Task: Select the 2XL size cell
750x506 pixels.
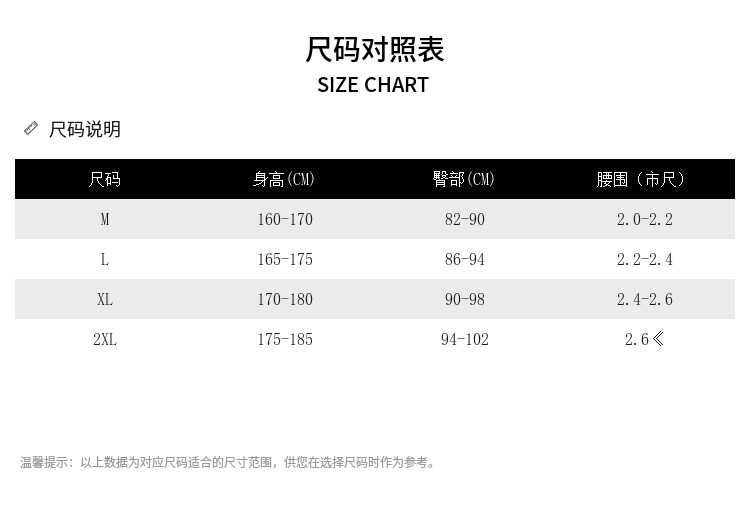Action: [104, 340]
